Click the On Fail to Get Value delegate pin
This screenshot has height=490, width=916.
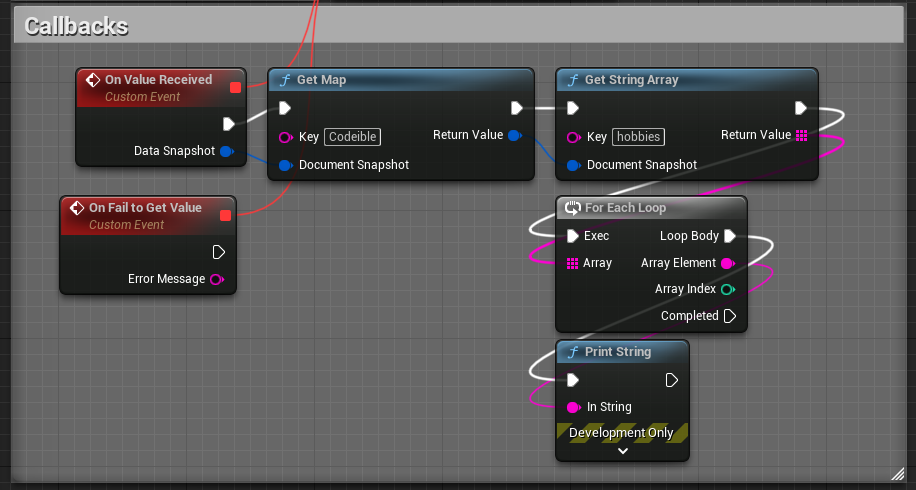(225, 216)
